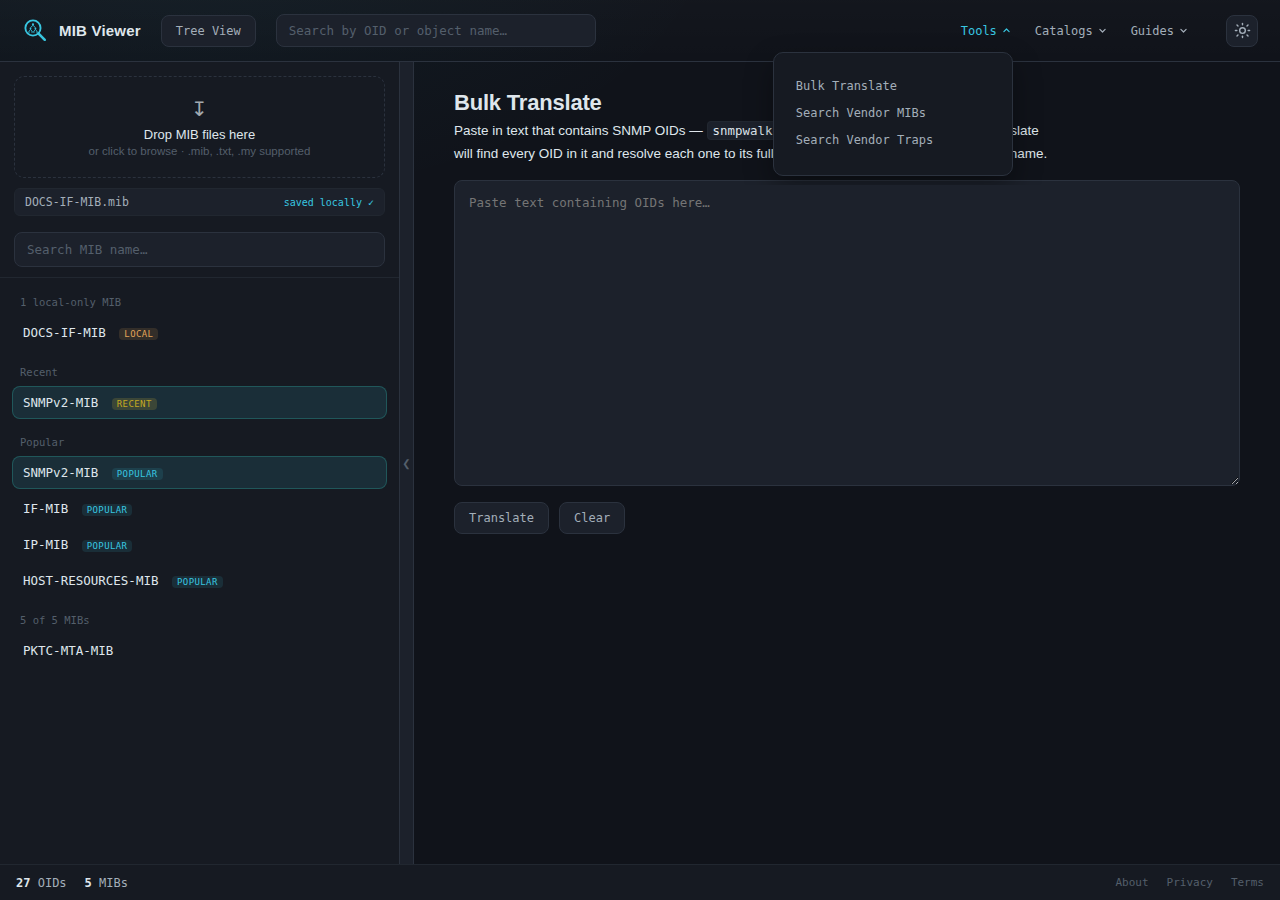Open IF-MIB from Popular list

coord(199,509)
